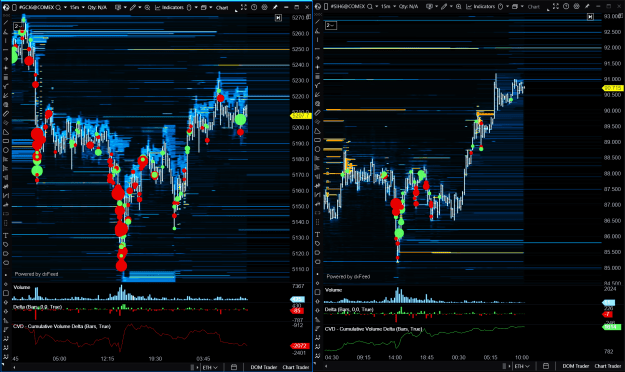The height and width of the screenshot is (372, 625).
Task: Open the chart type icon in left chart toolbar
Action: (118, 7)
